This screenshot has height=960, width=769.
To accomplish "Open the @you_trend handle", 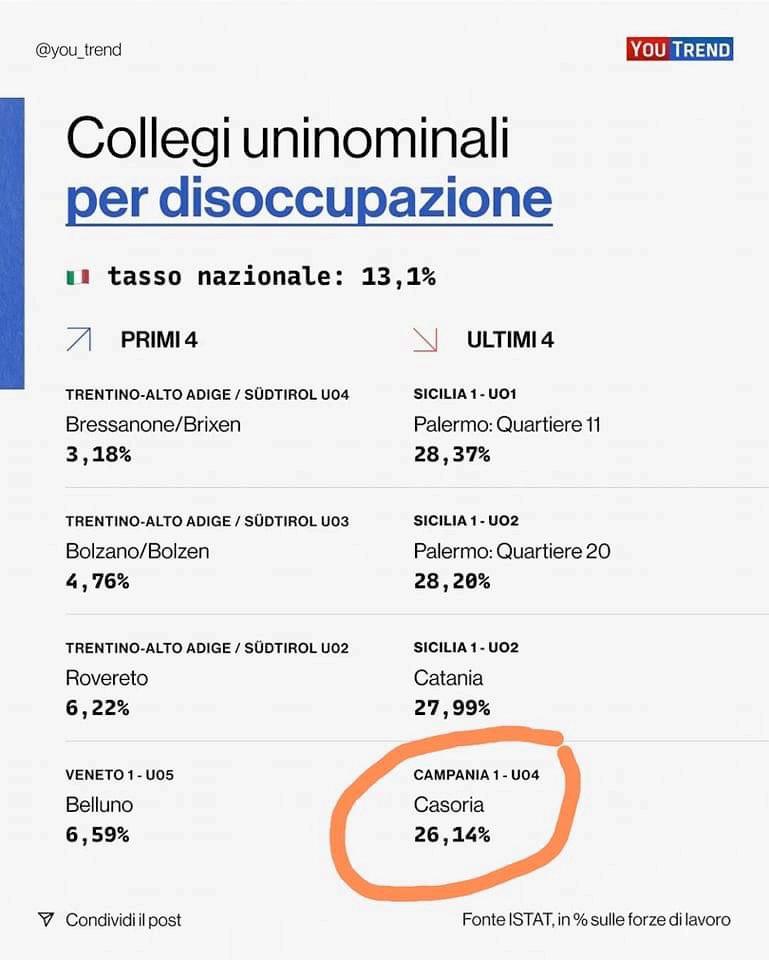I will point(78,49).
